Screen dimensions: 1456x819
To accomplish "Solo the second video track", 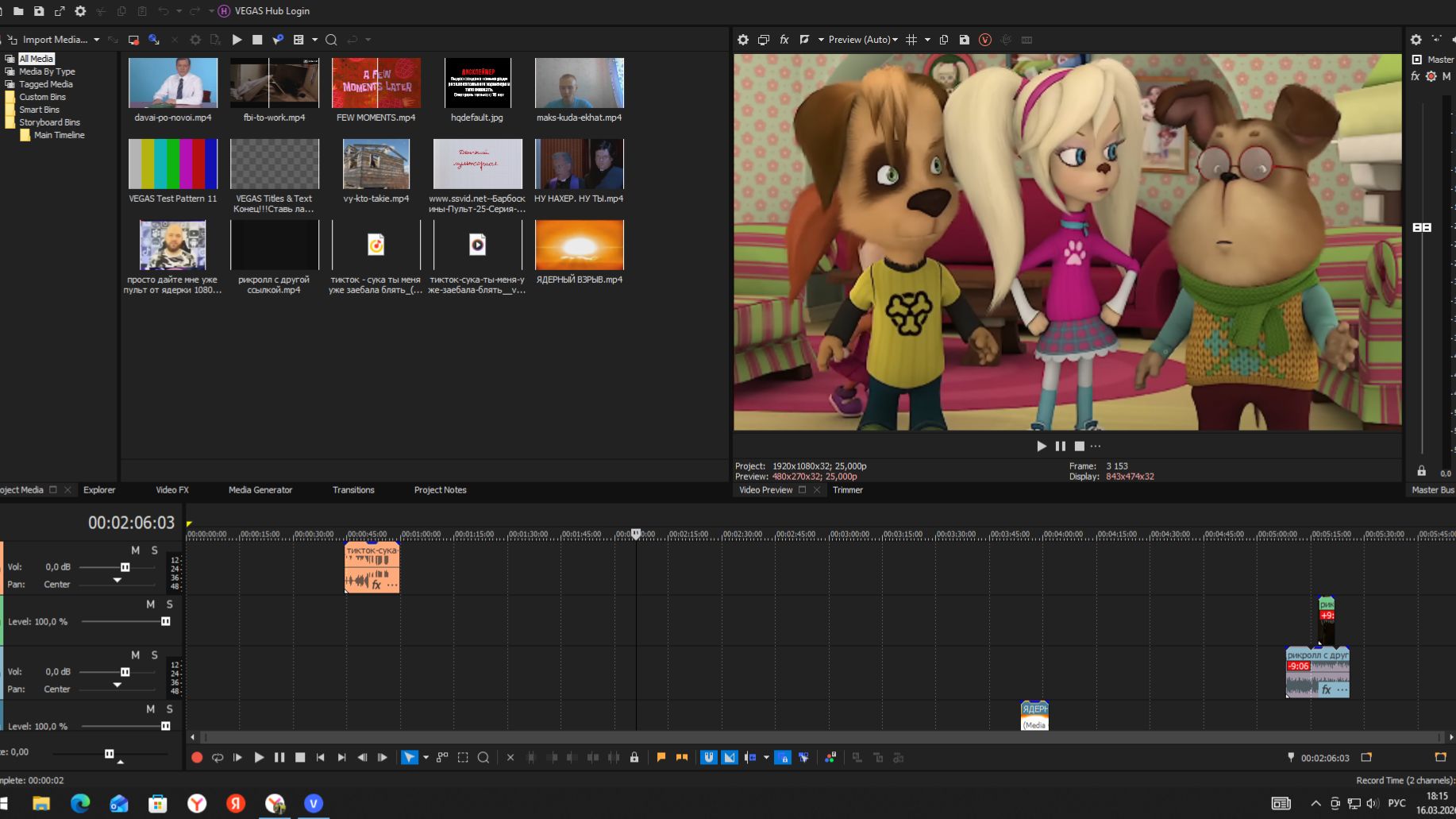I will pyautogui.click(x=169, y=709).
